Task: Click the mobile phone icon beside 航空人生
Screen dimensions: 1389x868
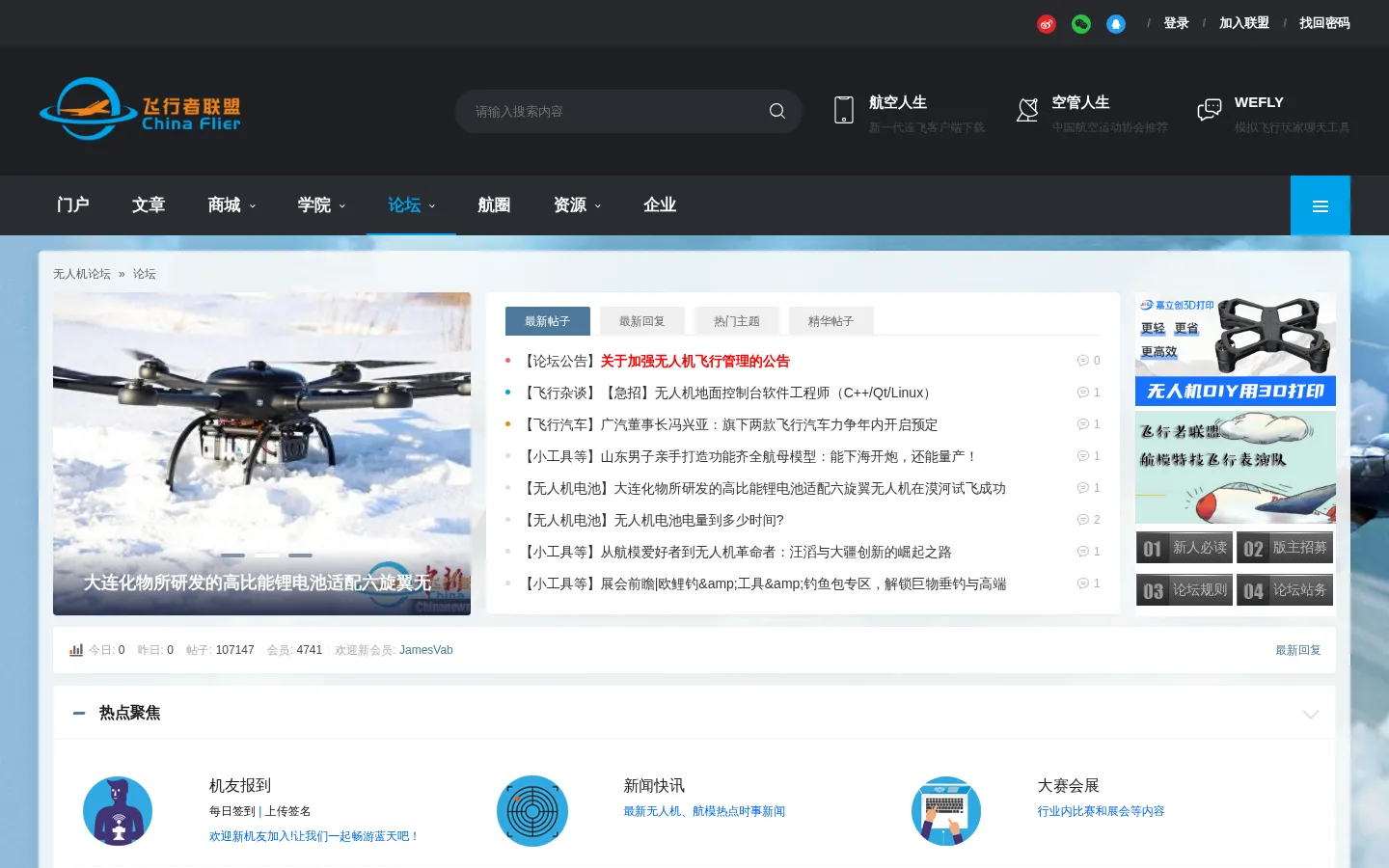Action: 844,110
